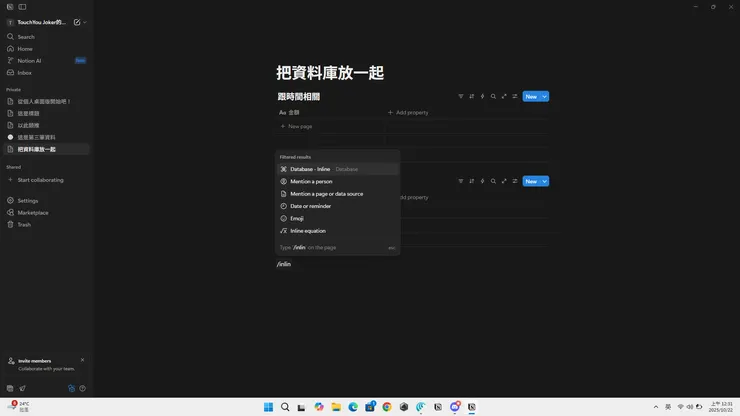The width and height of the screenshot is (740, 416).
Task: Open Windows Start menu
Action: pos(269,407)
